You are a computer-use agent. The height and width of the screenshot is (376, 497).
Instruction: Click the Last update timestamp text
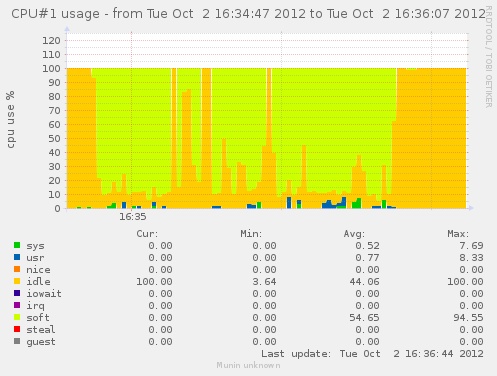(372, 354)
